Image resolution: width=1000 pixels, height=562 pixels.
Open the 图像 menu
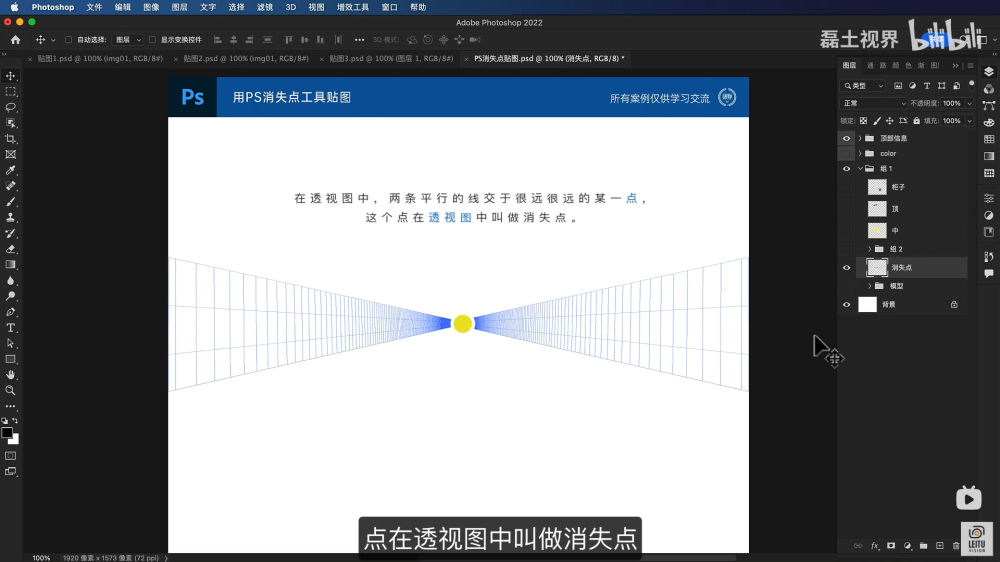151,7
